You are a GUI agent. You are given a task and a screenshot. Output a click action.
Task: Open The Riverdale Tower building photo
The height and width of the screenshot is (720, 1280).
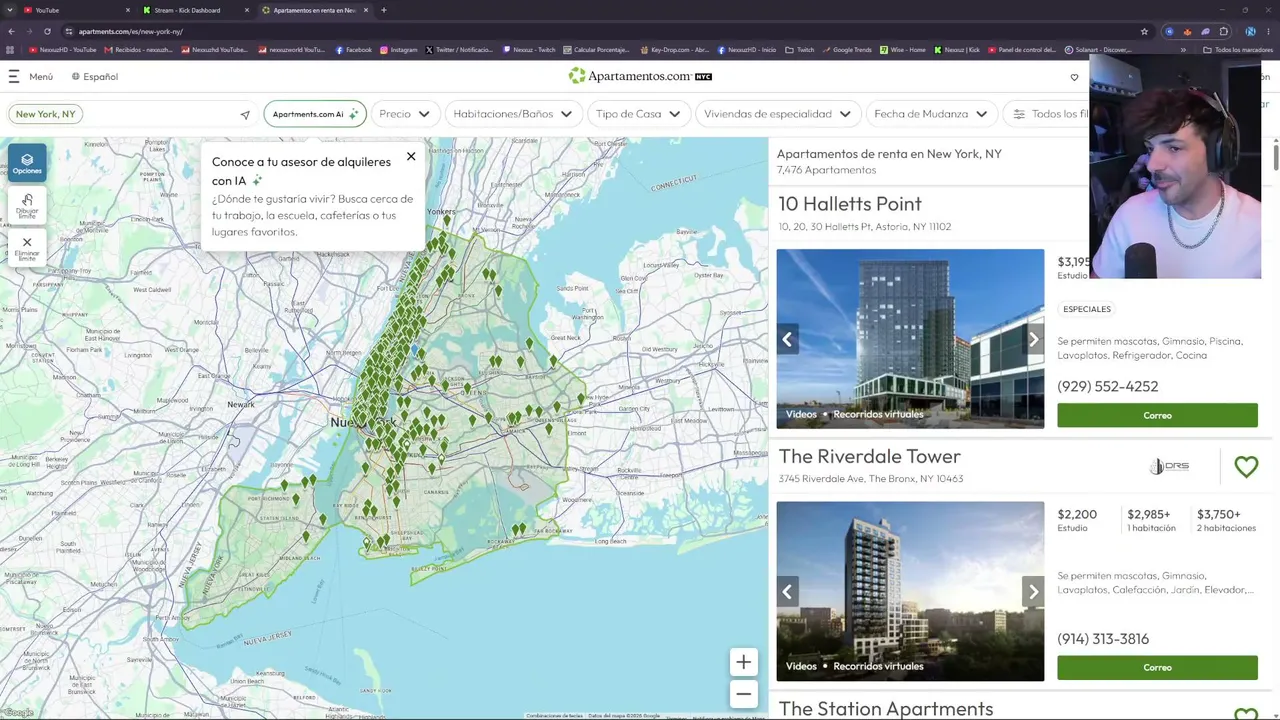click(910, 591)
